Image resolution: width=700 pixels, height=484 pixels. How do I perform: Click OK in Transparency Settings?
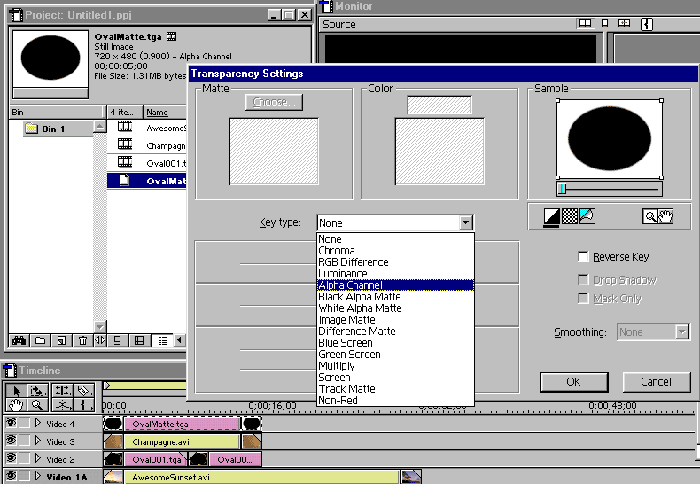click(x=574, y=382)
